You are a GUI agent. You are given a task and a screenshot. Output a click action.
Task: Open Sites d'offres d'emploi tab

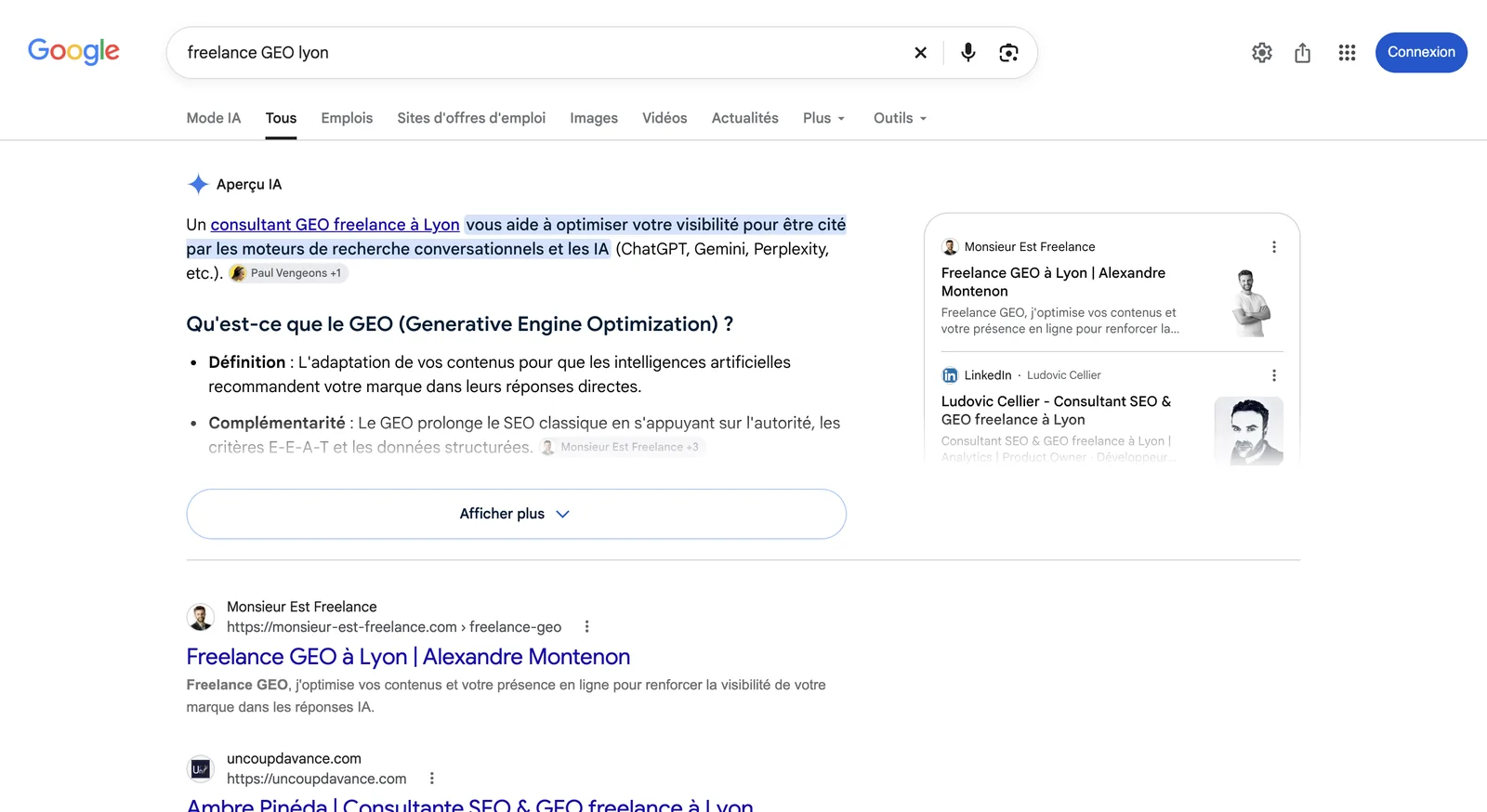tap(471, 118)
